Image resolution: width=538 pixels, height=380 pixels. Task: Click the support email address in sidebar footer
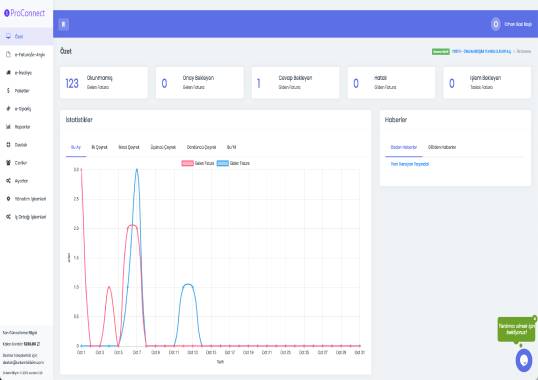coord(23,363)
